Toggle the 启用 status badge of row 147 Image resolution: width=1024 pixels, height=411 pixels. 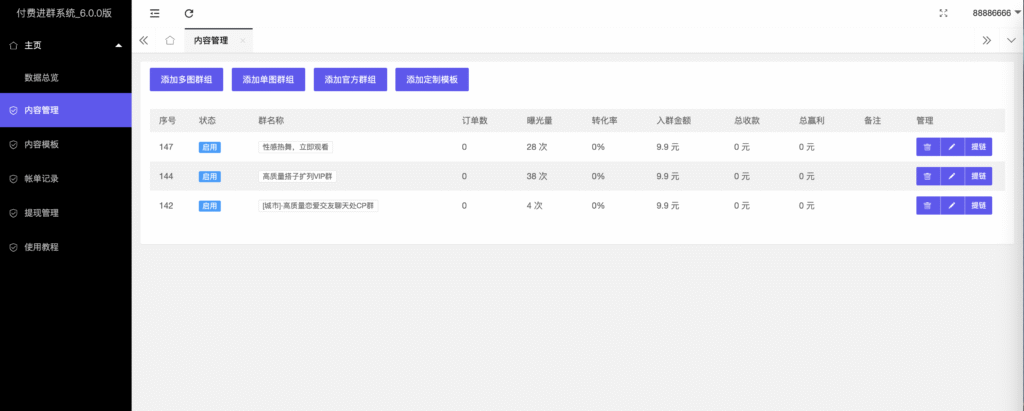[210, 147]
